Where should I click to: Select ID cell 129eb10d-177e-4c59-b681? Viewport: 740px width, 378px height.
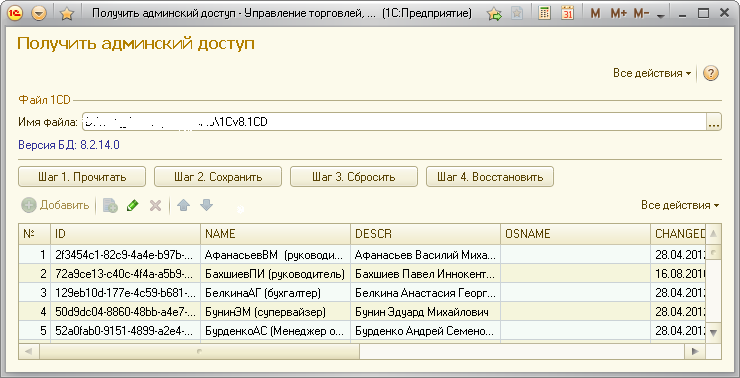[126, 293]
